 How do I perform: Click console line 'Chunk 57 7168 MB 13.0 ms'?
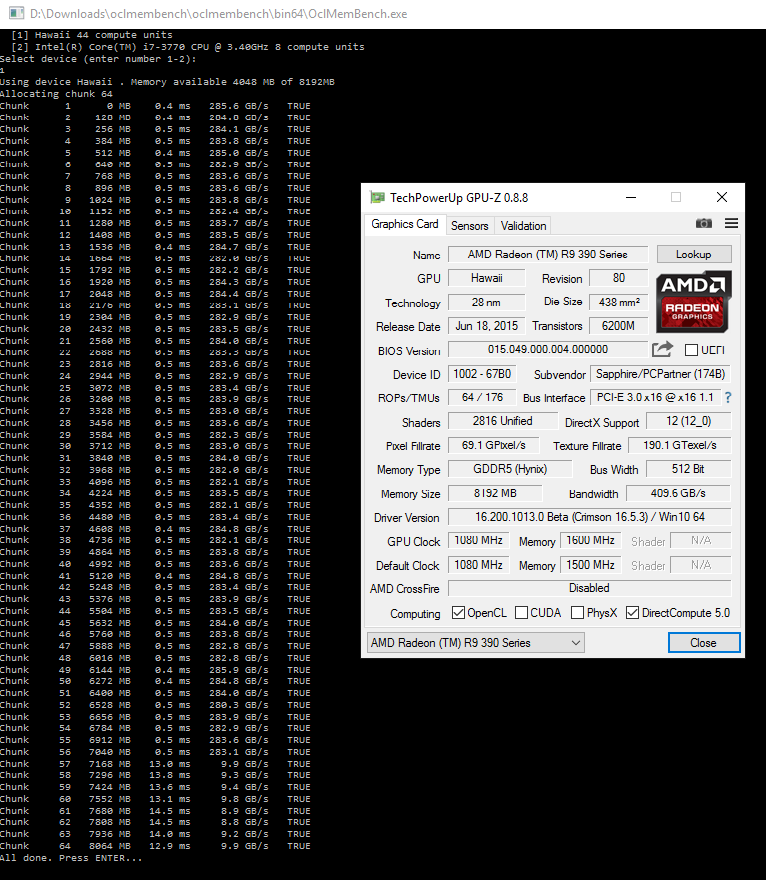(x=155, y=764)
